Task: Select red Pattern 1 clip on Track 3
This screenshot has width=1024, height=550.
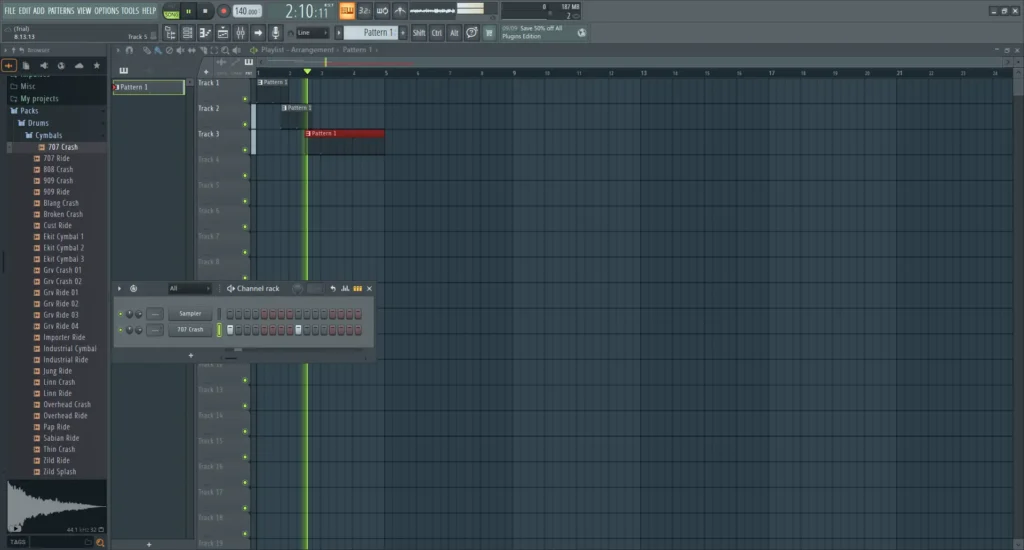Action: (345, 133)
